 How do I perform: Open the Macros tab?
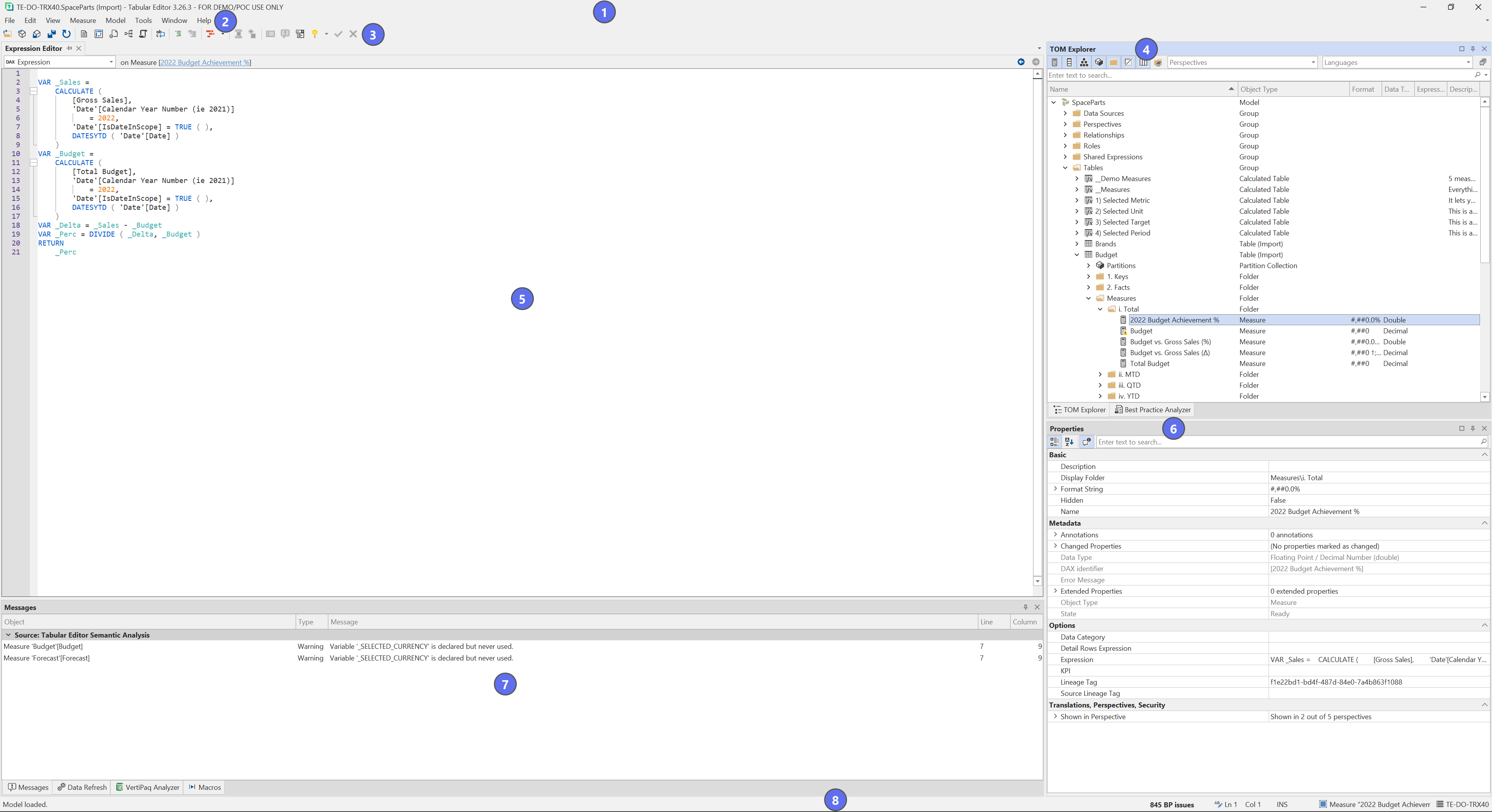coord(204,787)
